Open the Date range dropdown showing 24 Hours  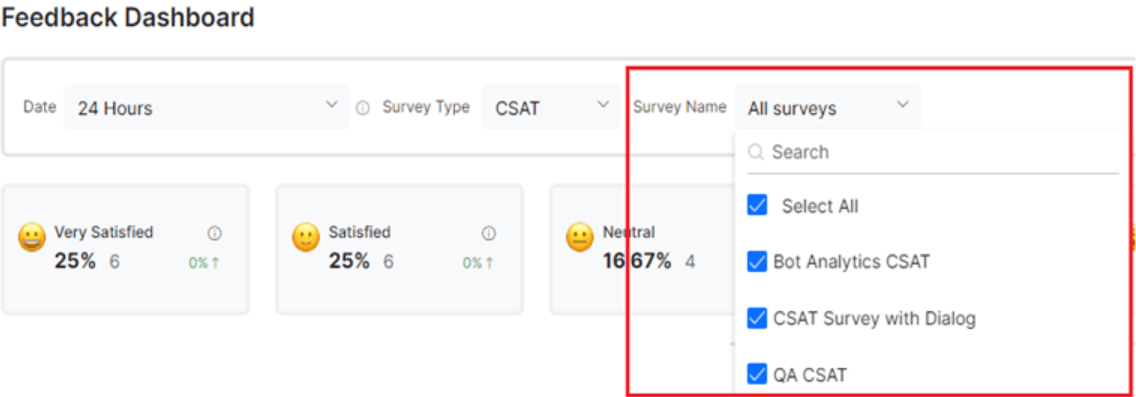tap(206, 107)
